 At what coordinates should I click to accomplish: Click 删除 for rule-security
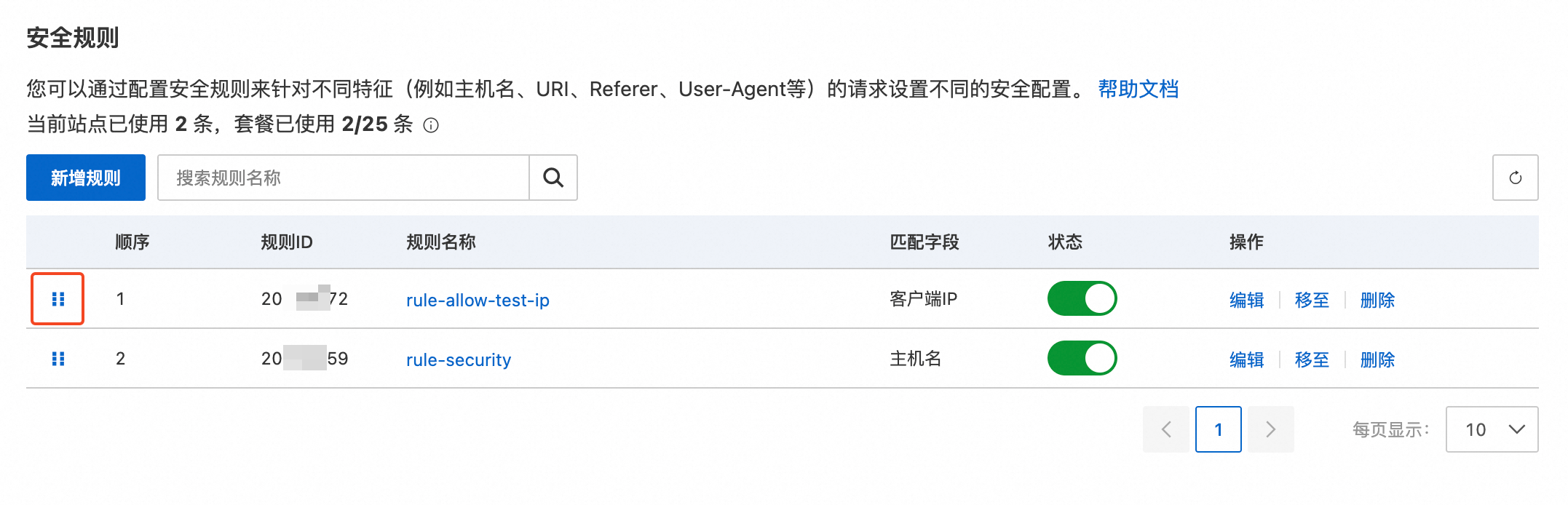1377,359
